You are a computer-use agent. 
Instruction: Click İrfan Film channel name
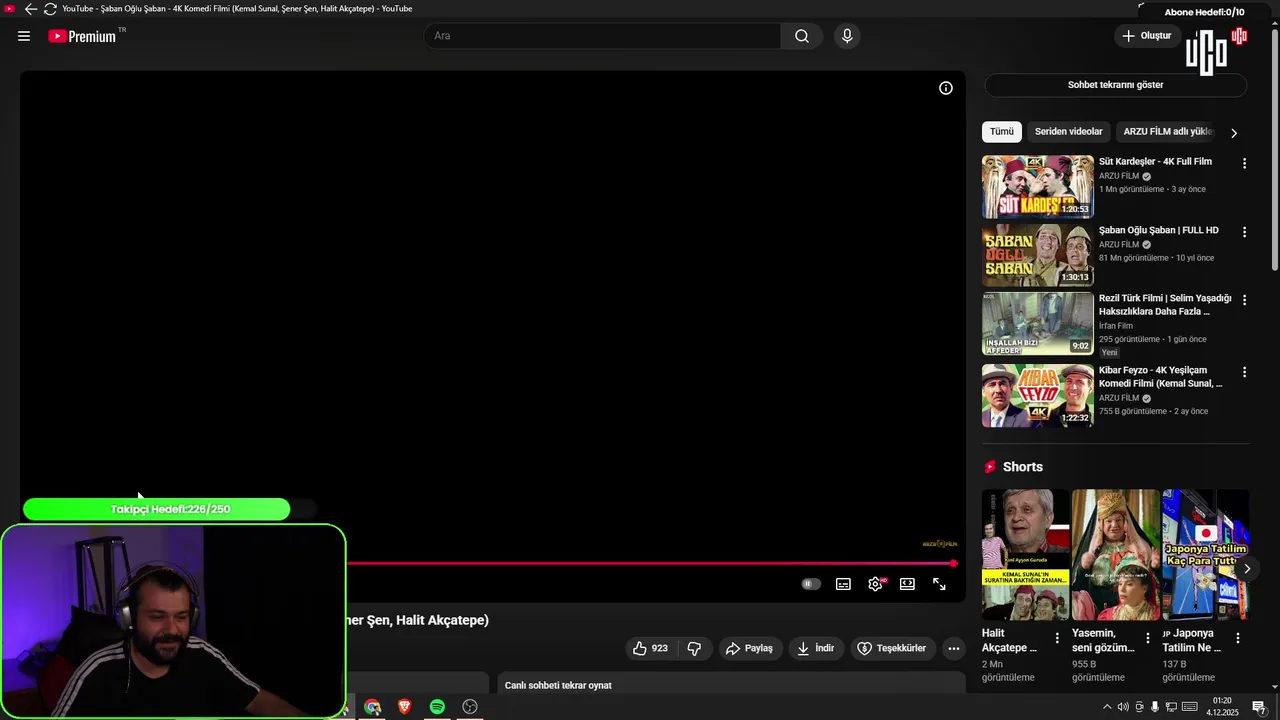1116,326
